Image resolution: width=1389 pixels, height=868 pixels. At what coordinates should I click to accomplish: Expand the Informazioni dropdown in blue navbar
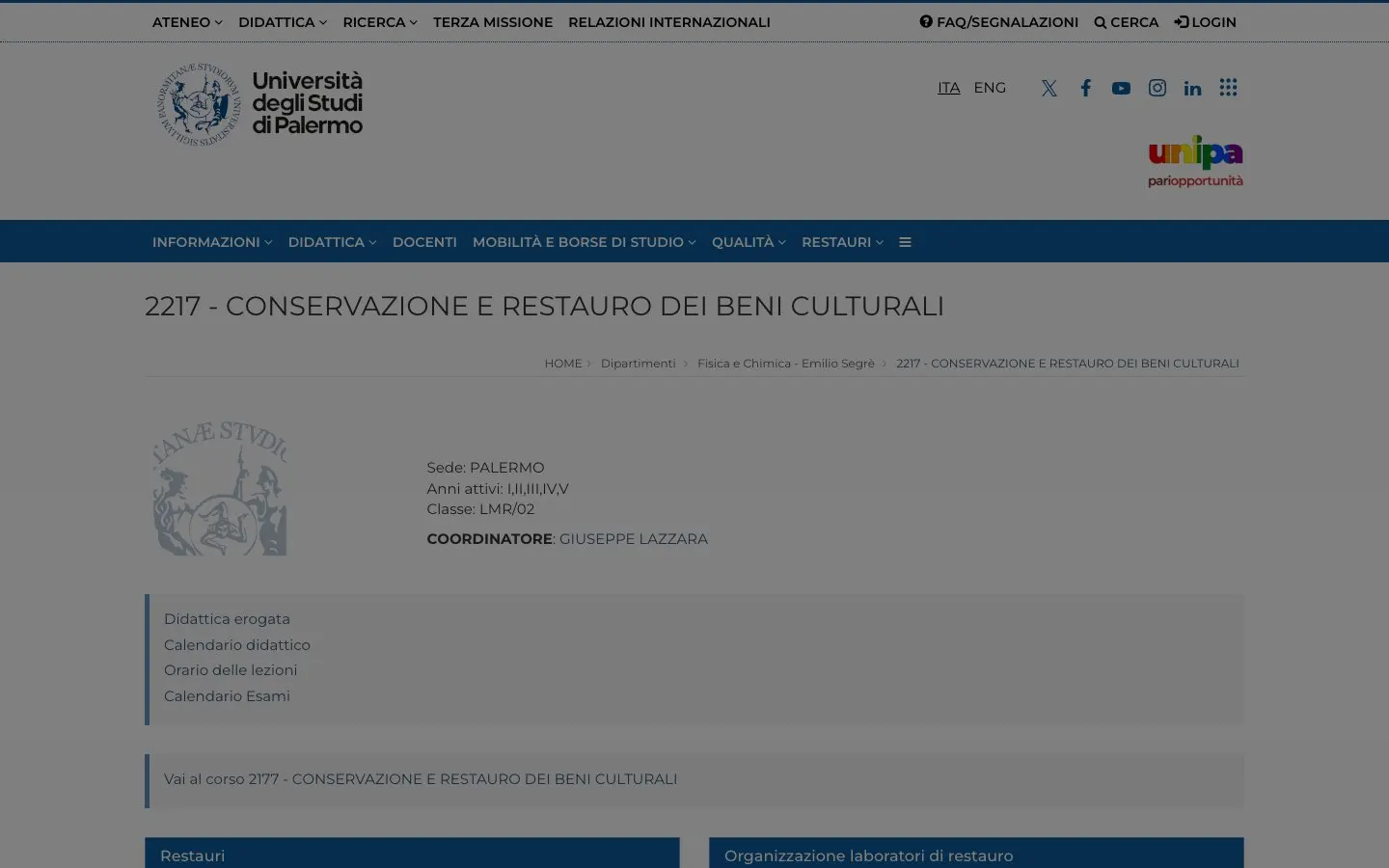(212, 242)
